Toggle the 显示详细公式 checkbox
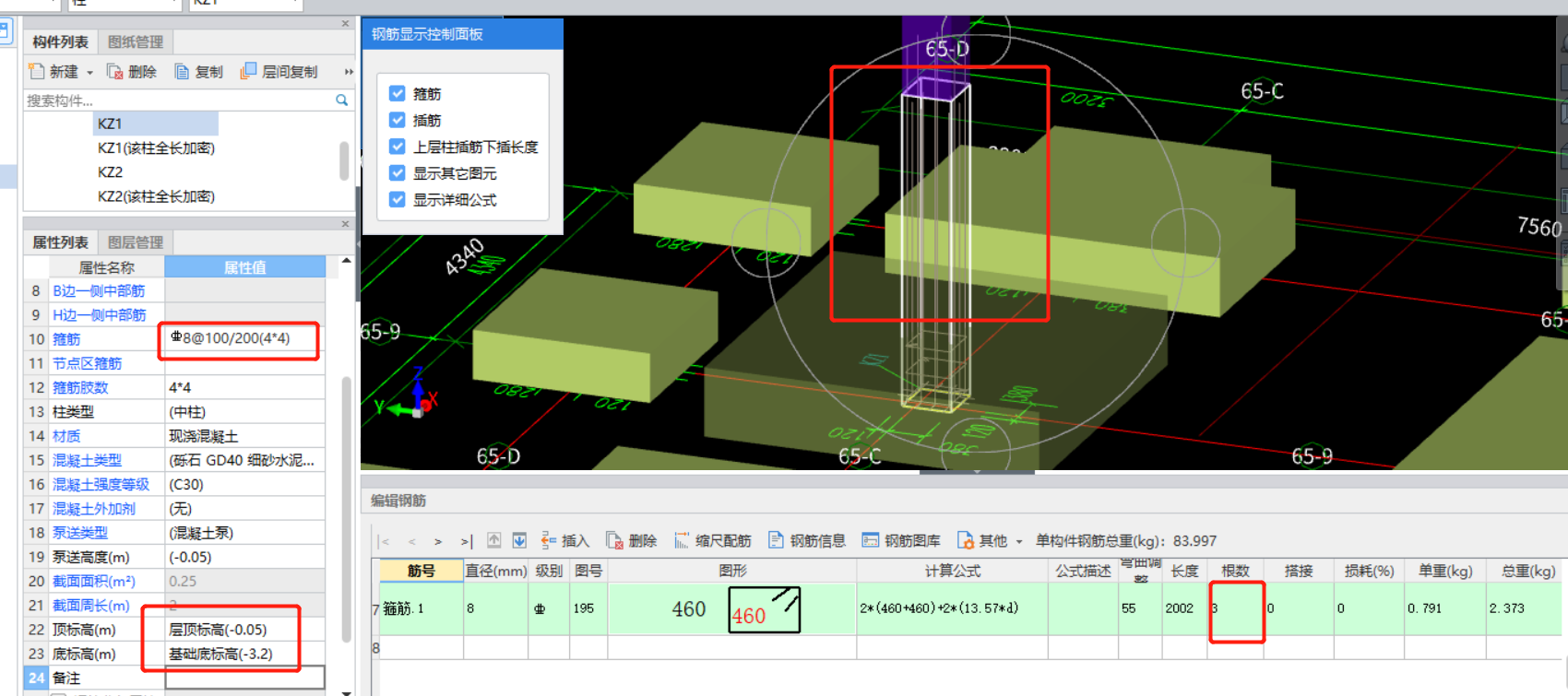The image size is (1568, 696). pyautogui.click(x=398, y=199)
